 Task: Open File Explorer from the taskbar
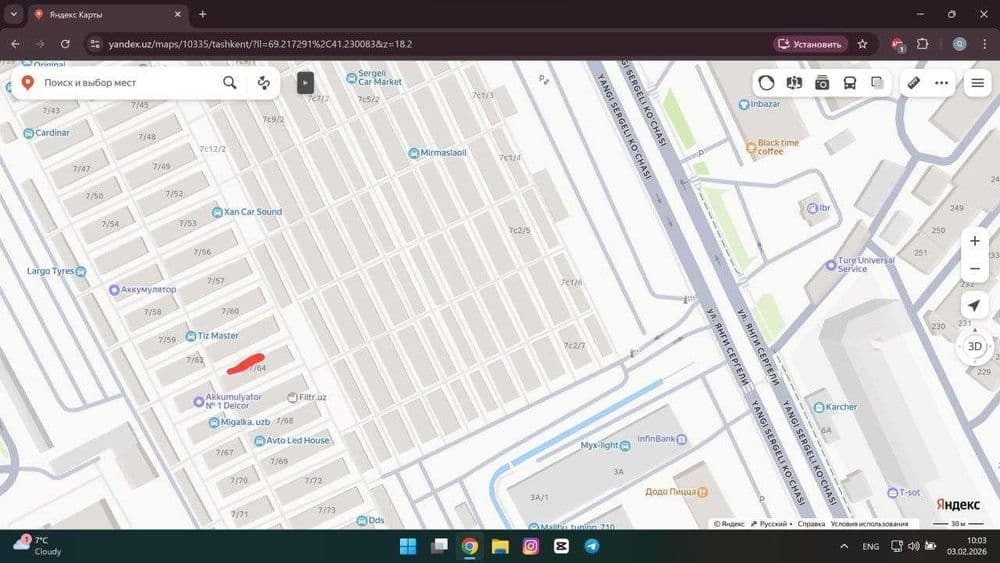pos(500,546)
